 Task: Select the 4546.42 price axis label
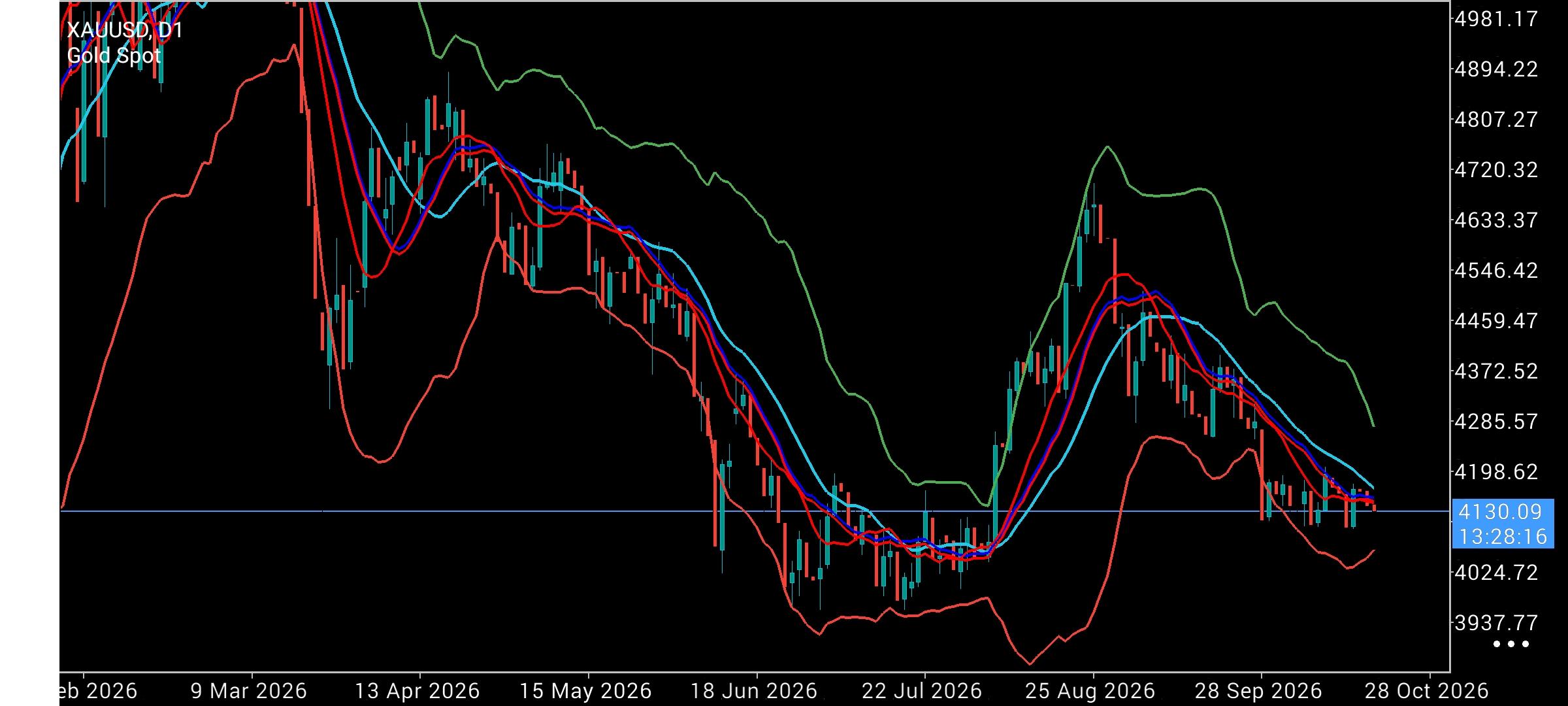1496,271
